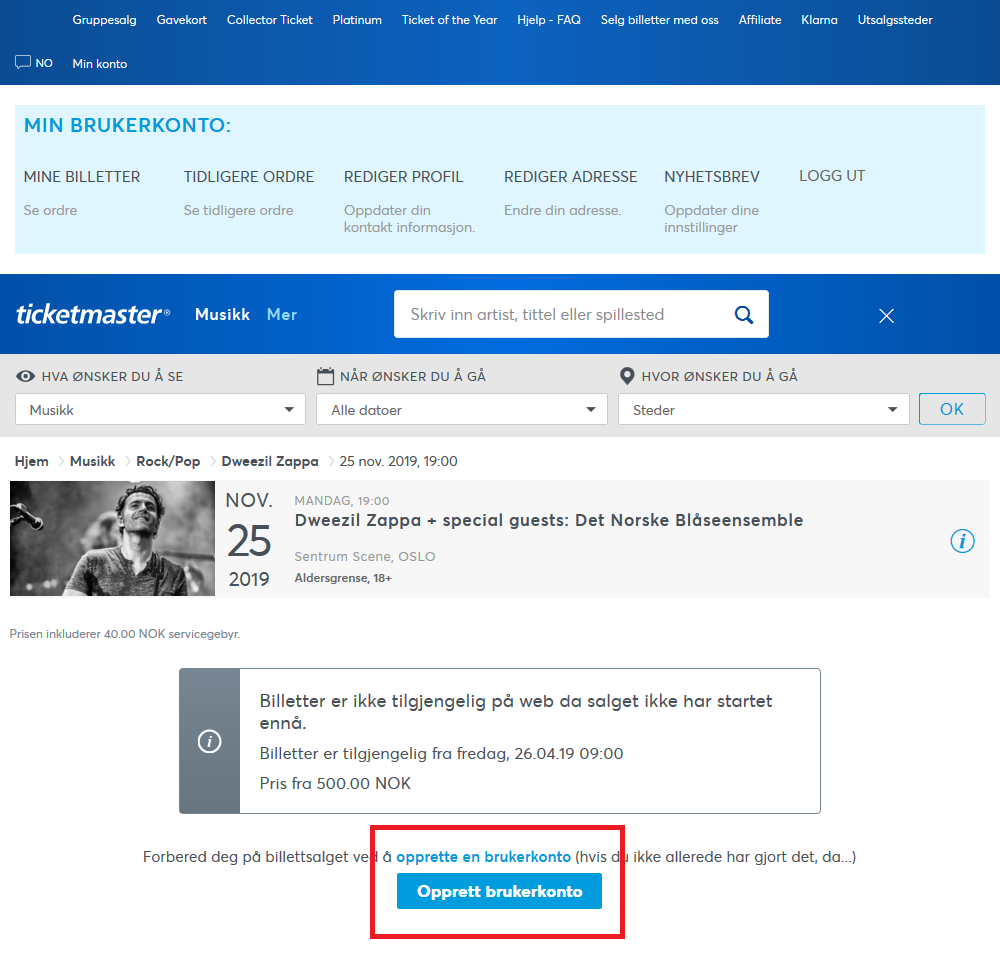Click Pris fra 500.00 NOK text
Screen dimensions: 1000x959
click(x=335, y=783)
